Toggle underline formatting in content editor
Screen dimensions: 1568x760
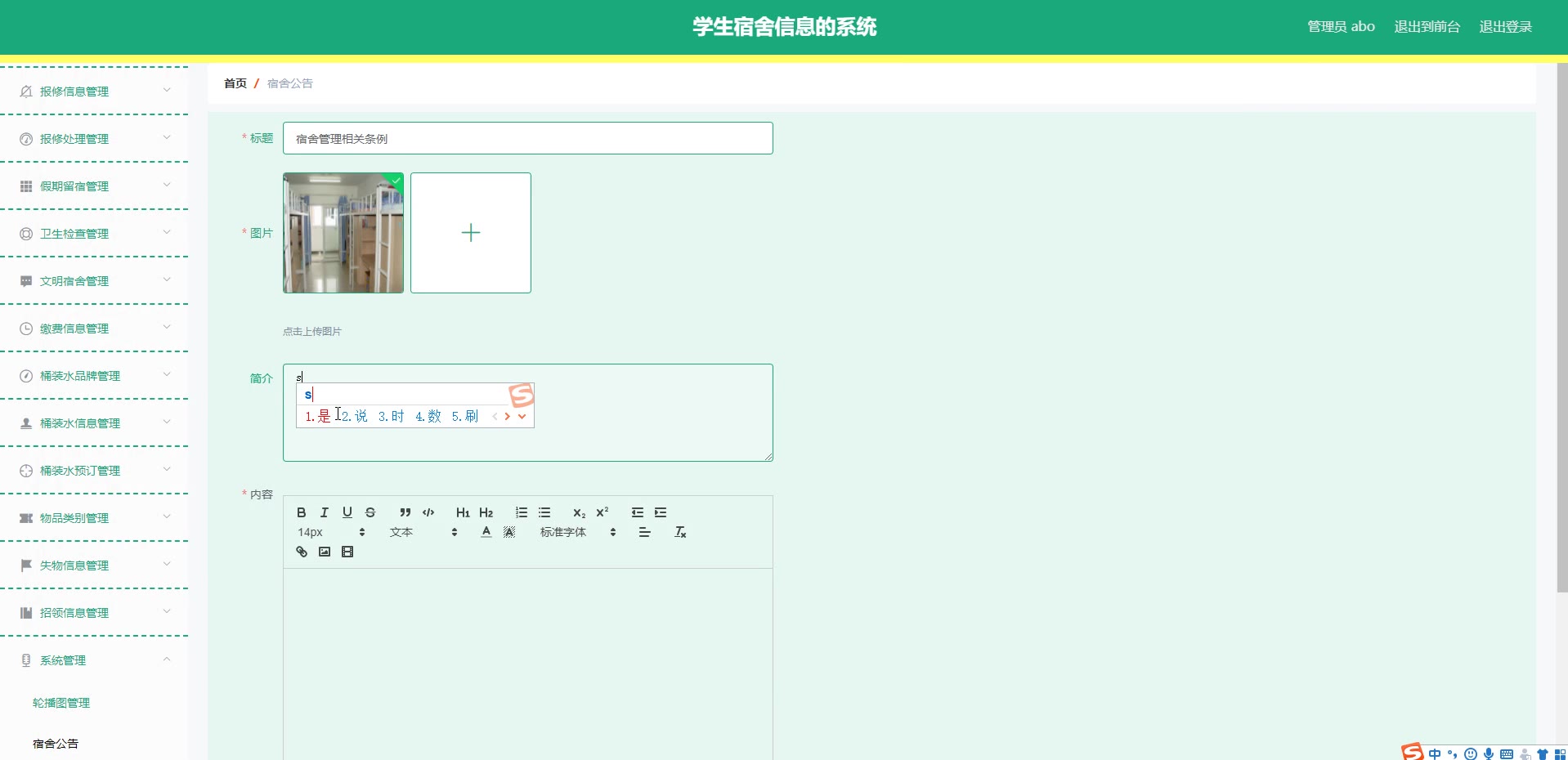pyautogui.click(x=347, y=512)
